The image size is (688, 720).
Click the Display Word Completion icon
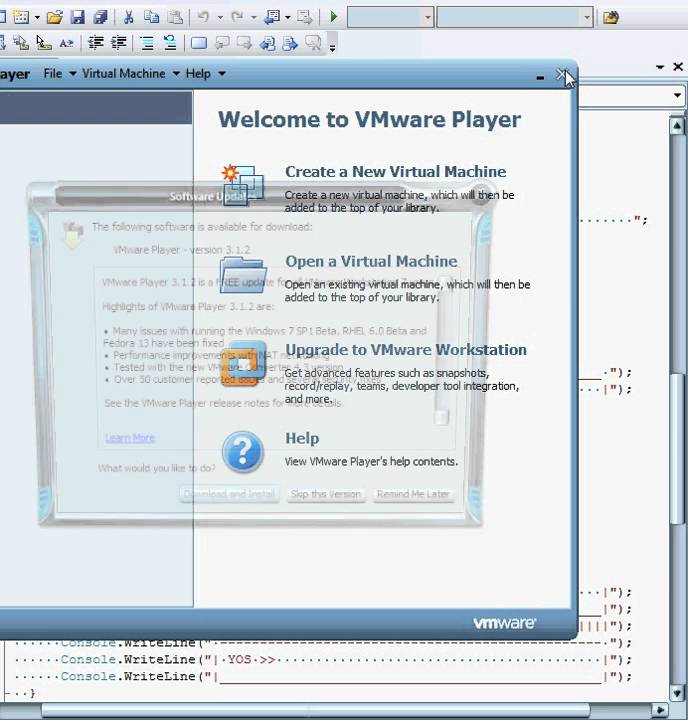(x=67, y=43)
